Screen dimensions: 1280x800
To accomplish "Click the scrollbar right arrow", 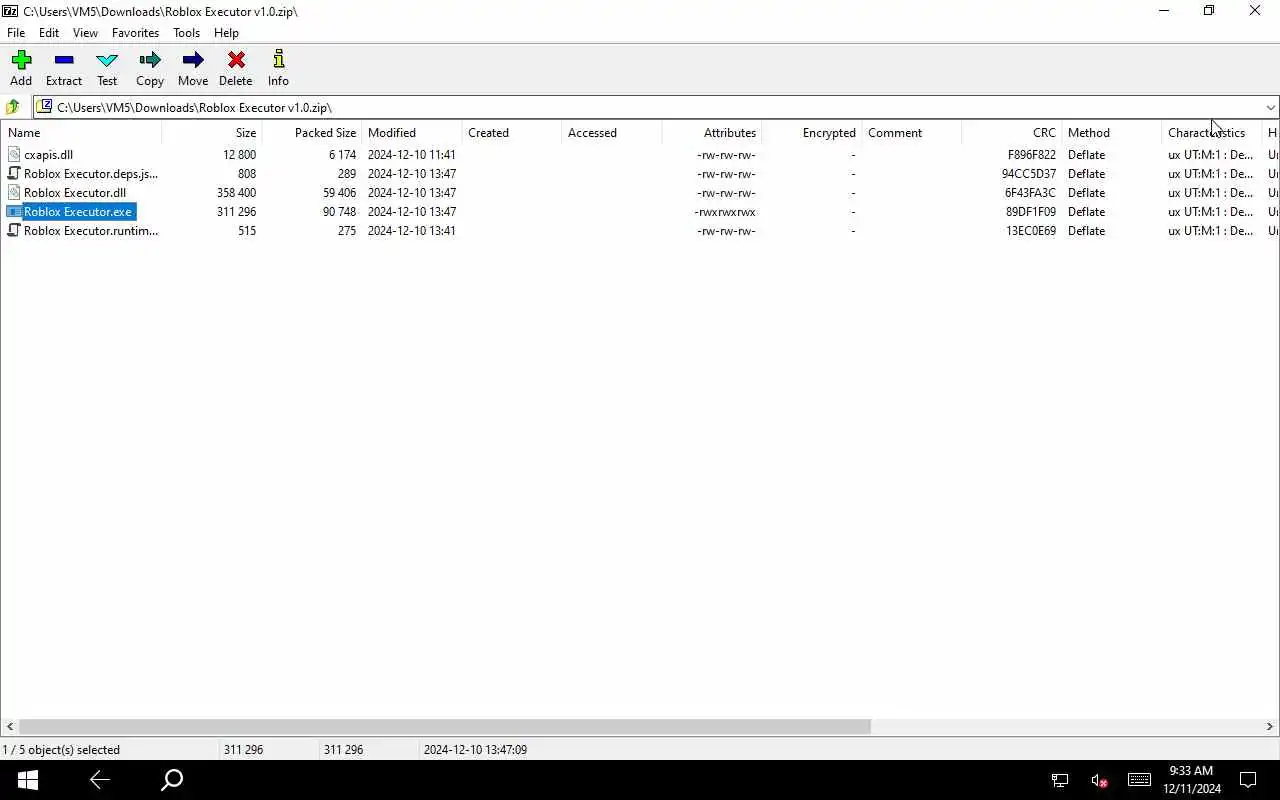I will point(1270,727).
